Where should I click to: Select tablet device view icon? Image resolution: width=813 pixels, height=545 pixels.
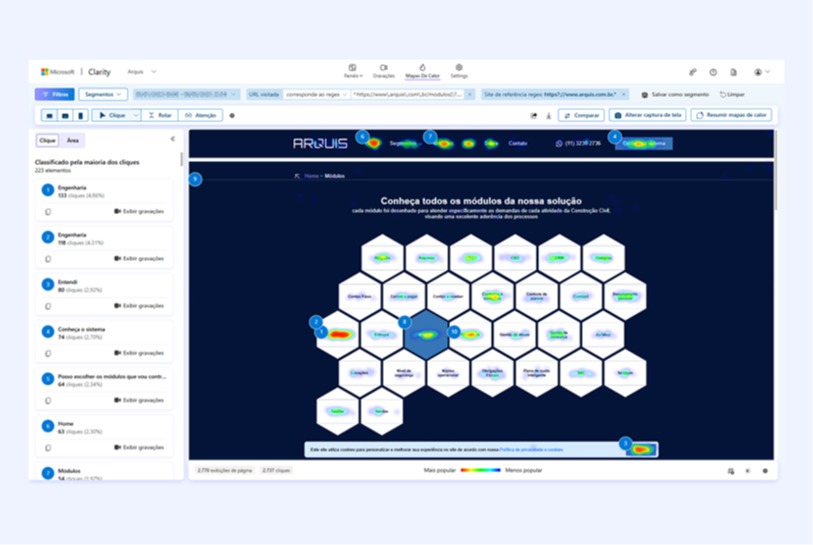click(65, 116)
